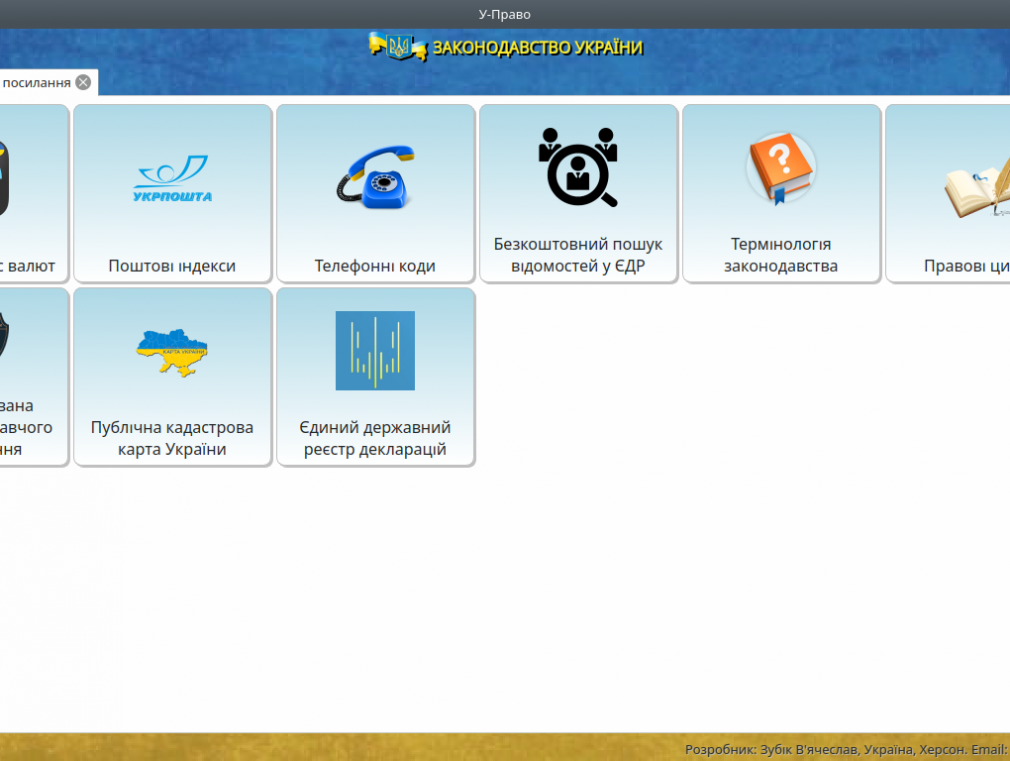Click the blue declarations register icon
Screen dimensions: 1010x761
point(375,351)
